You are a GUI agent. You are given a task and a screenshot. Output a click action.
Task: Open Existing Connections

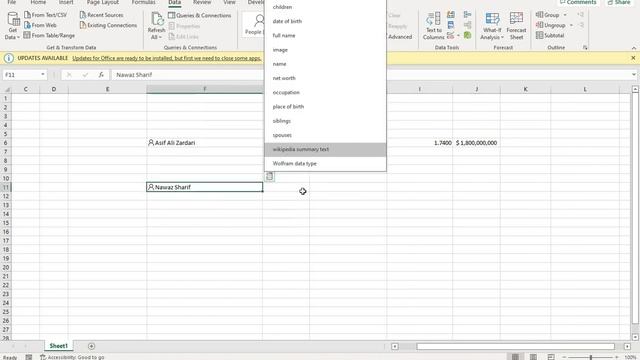(x=108, y=25)
